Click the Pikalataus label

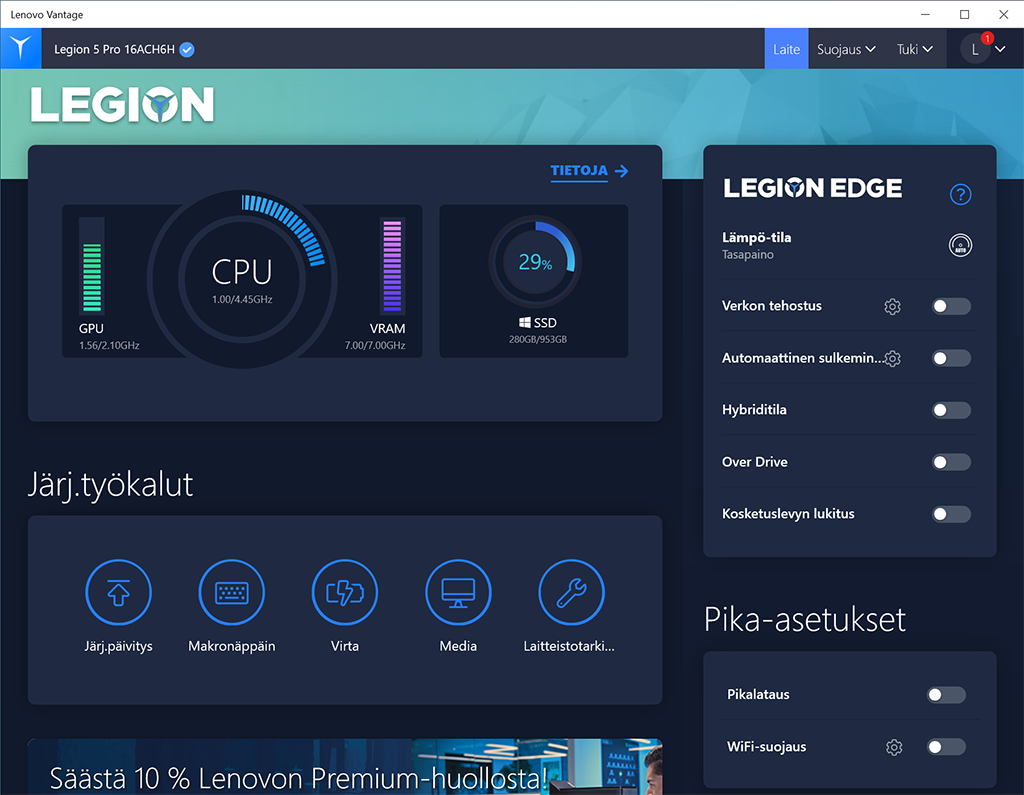click(x=758, y=694)
